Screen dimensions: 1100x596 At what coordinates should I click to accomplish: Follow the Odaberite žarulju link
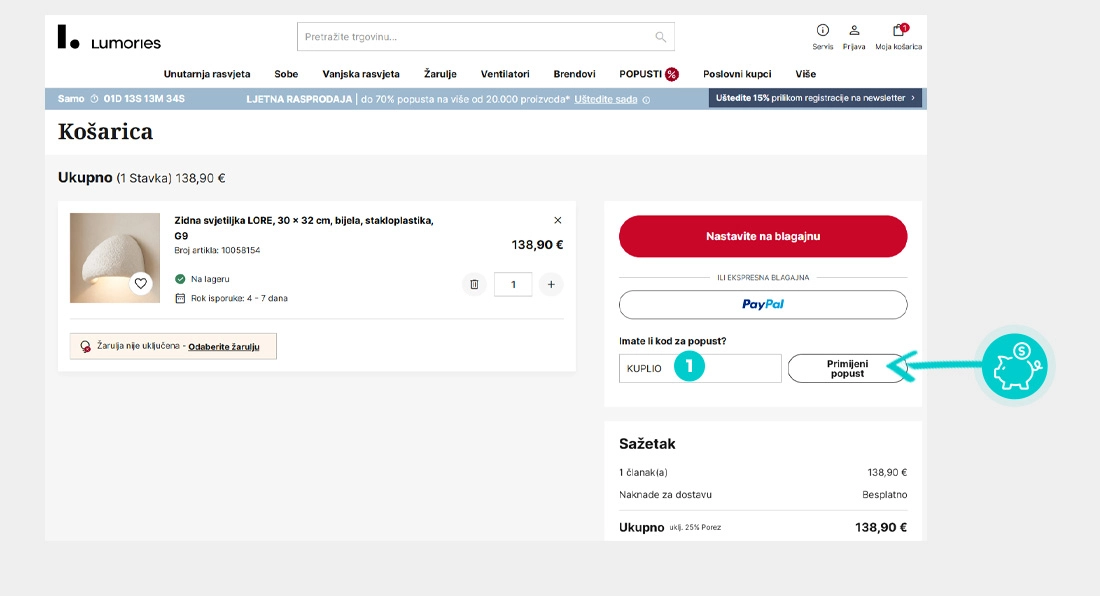click(224, 346)
